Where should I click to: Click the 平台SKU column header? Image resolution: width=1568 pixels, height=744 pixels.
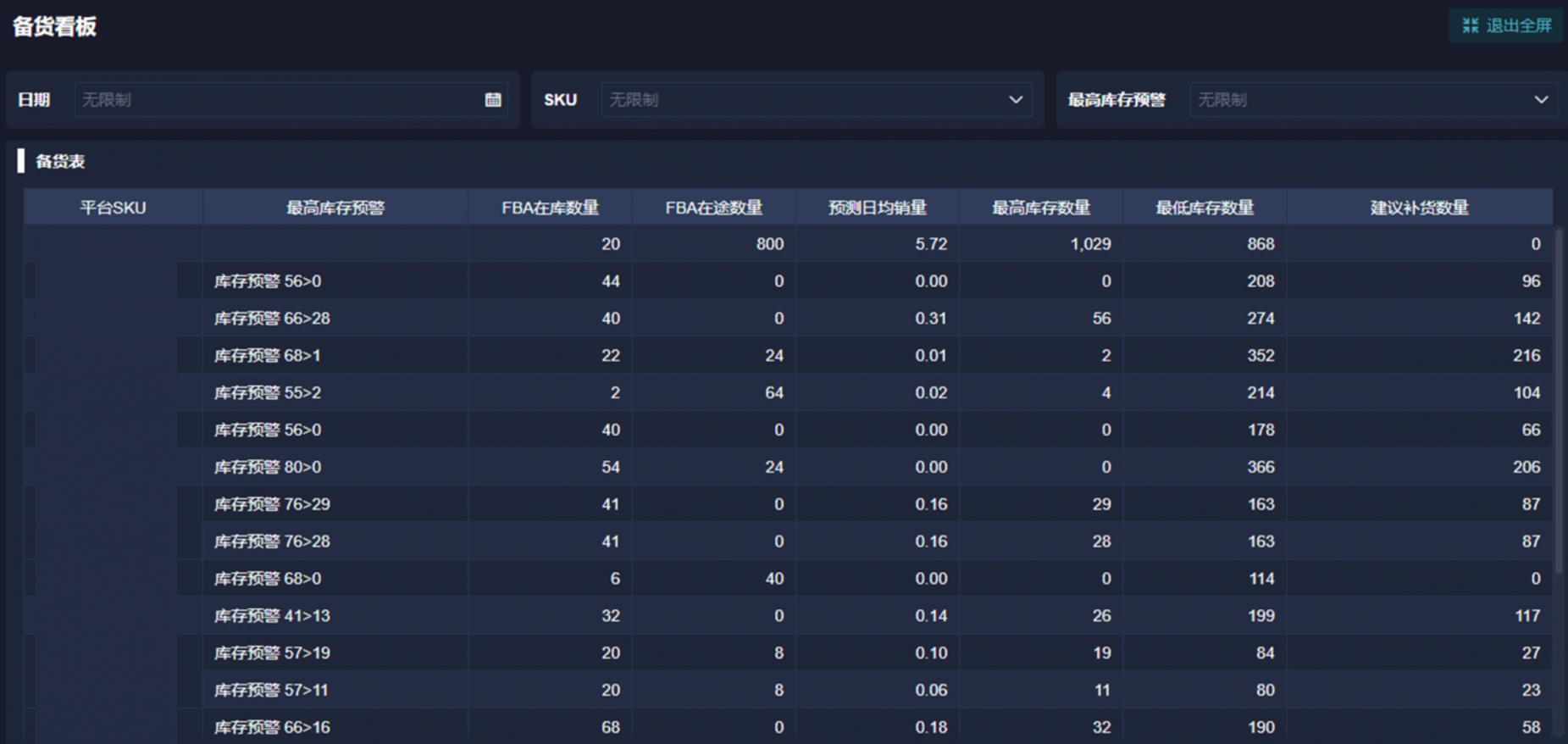coord(113,208)
